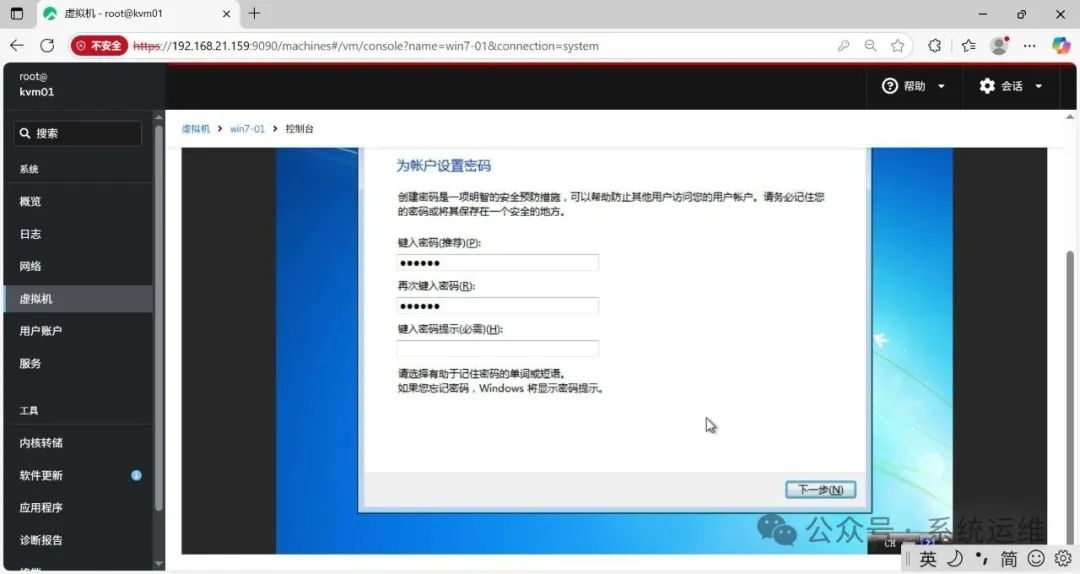
Task: Open 概览 in the sidebar
Action: [x=78, y=201]
